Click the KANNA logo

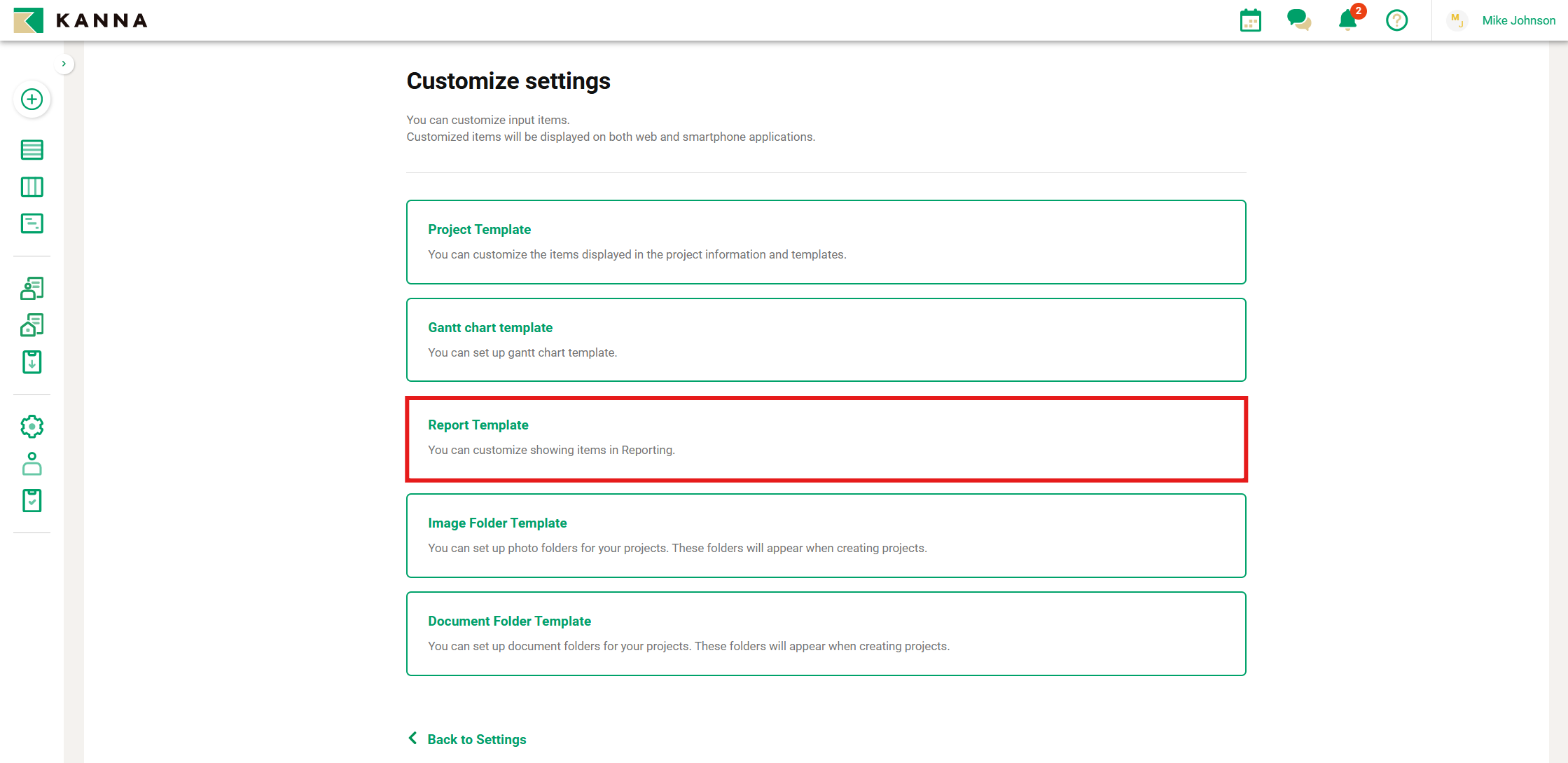81,20
